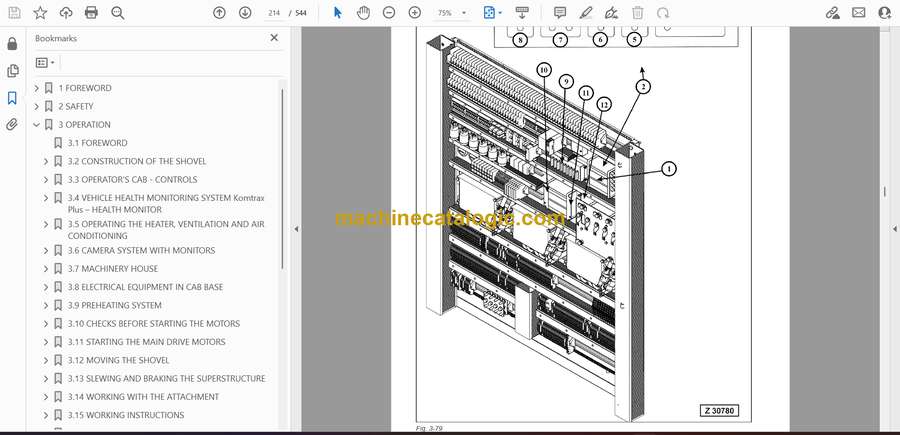Expand 3.2 CONSTRUCTION OF THE SHOVEL
The height and width of the screenshot is (435, 900).
coord(46,161)
